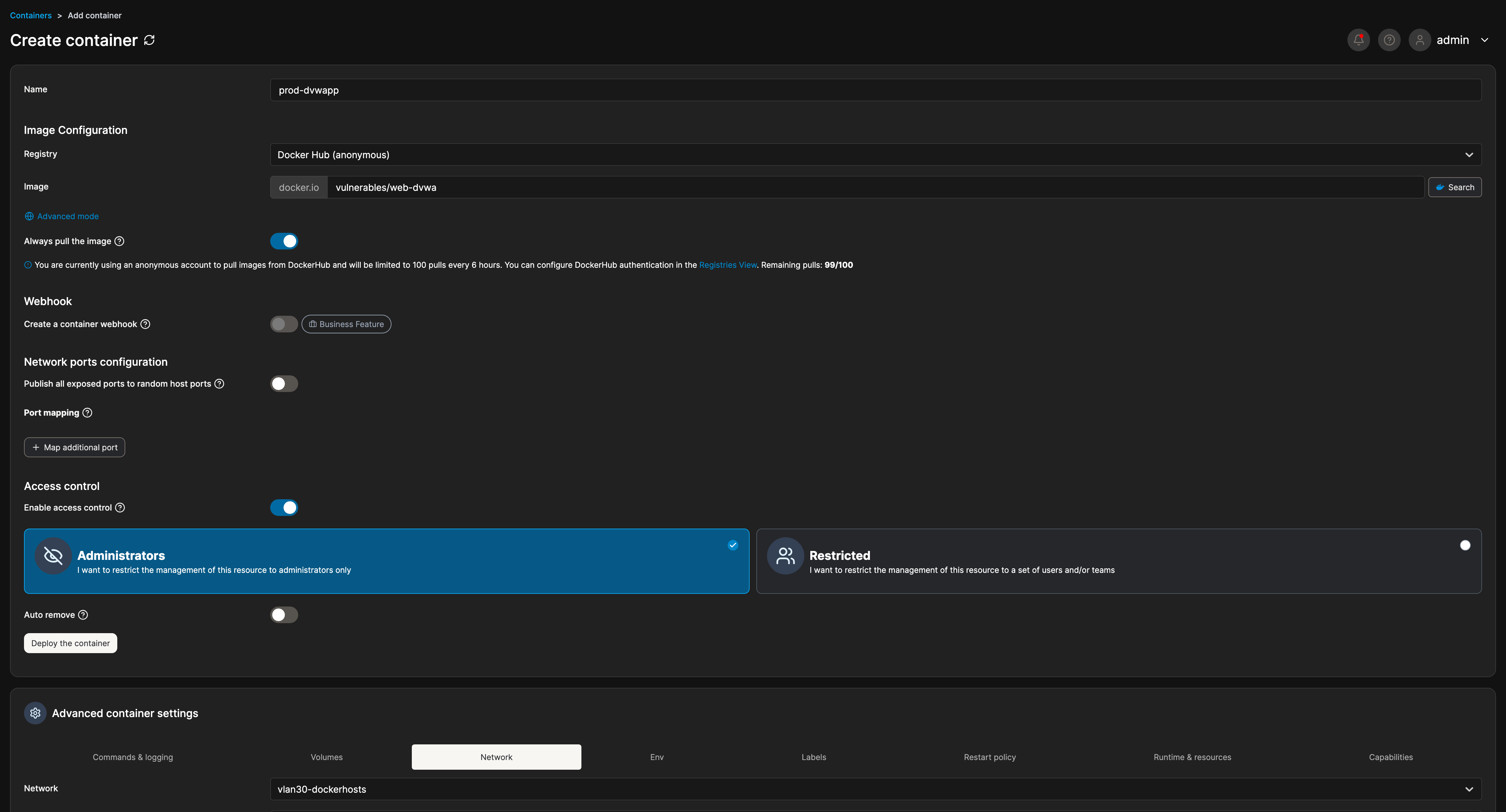Select the Restricted access radio option
The width and height of the screenshot is (1506, 812).
click(1465, 546)
